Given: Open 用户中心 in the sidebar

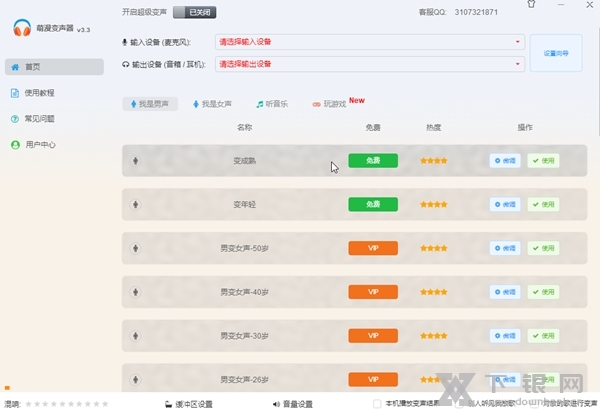Looking at the screenshot, I should pyautogui.click(x=33, y=145).
